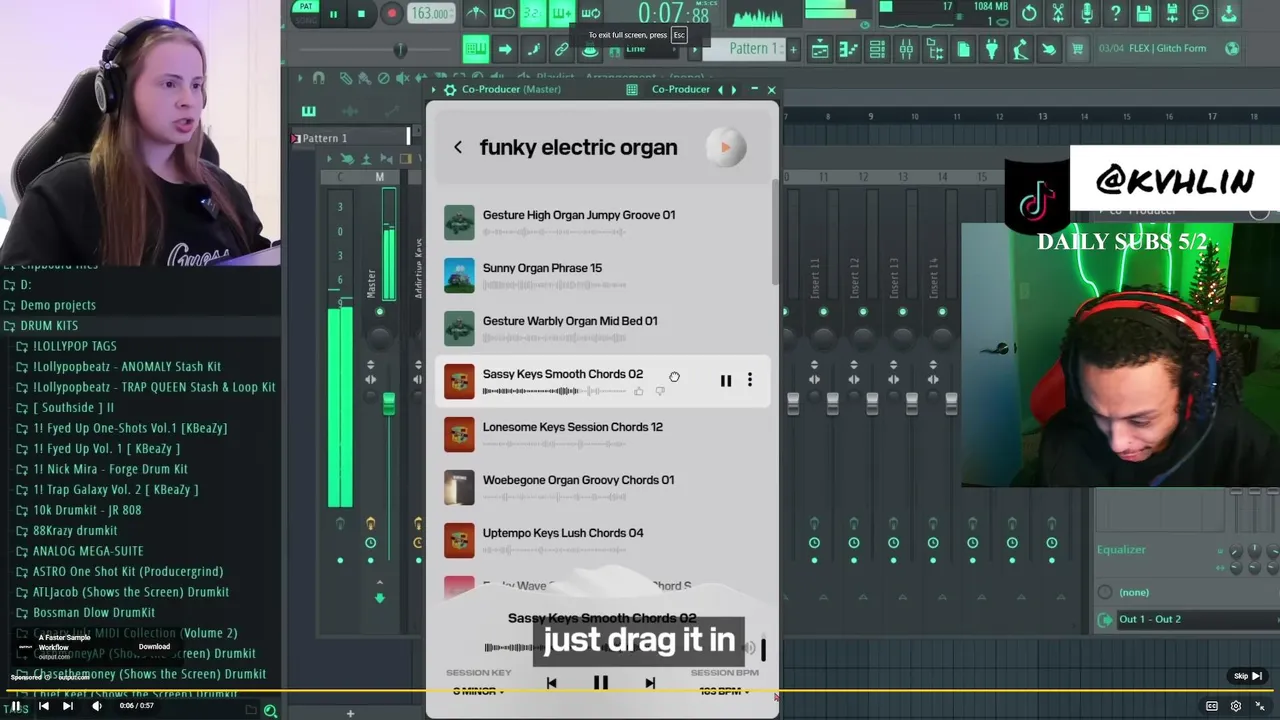Open the Line snap dropdown

pyautogui.click(x=650, y=49)
